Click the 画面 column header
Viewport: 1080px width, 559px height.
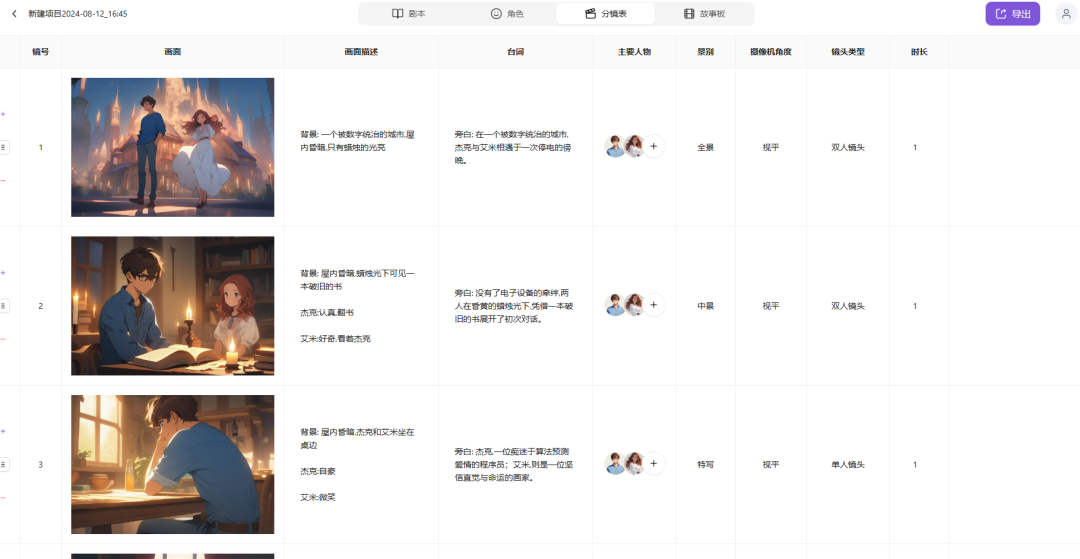click(172, 52)
